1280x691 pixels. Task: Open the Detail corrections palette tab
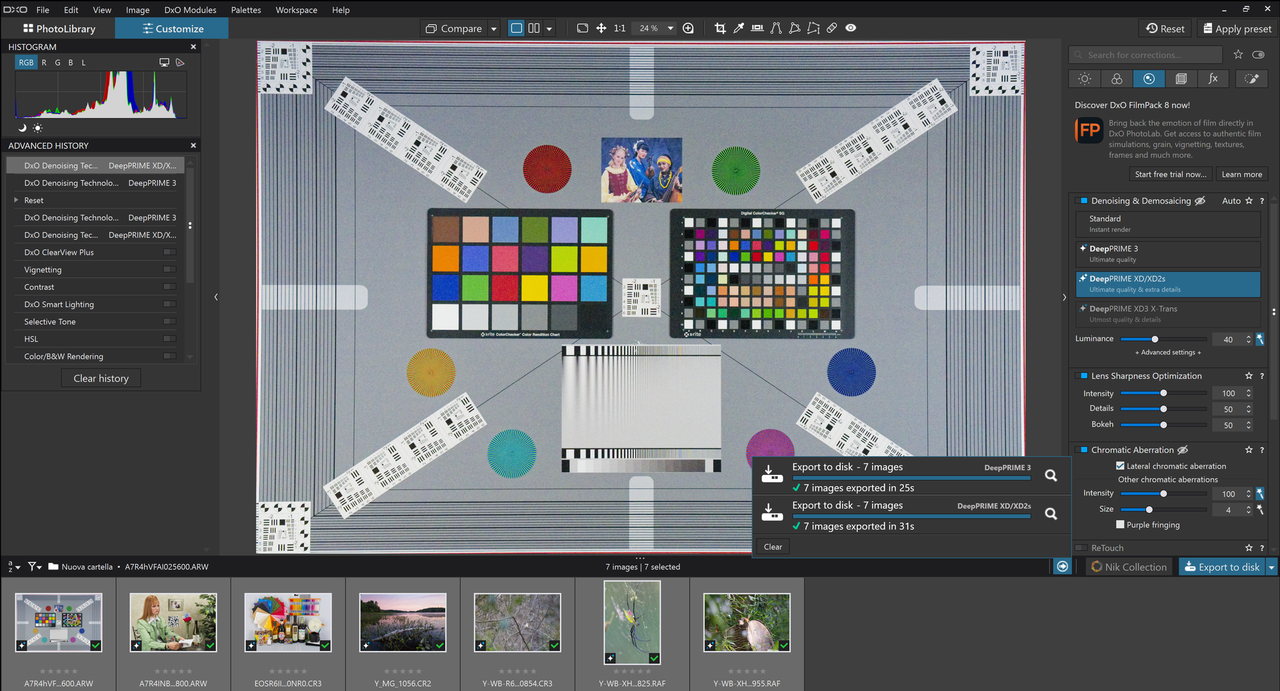coord(1148,79)
